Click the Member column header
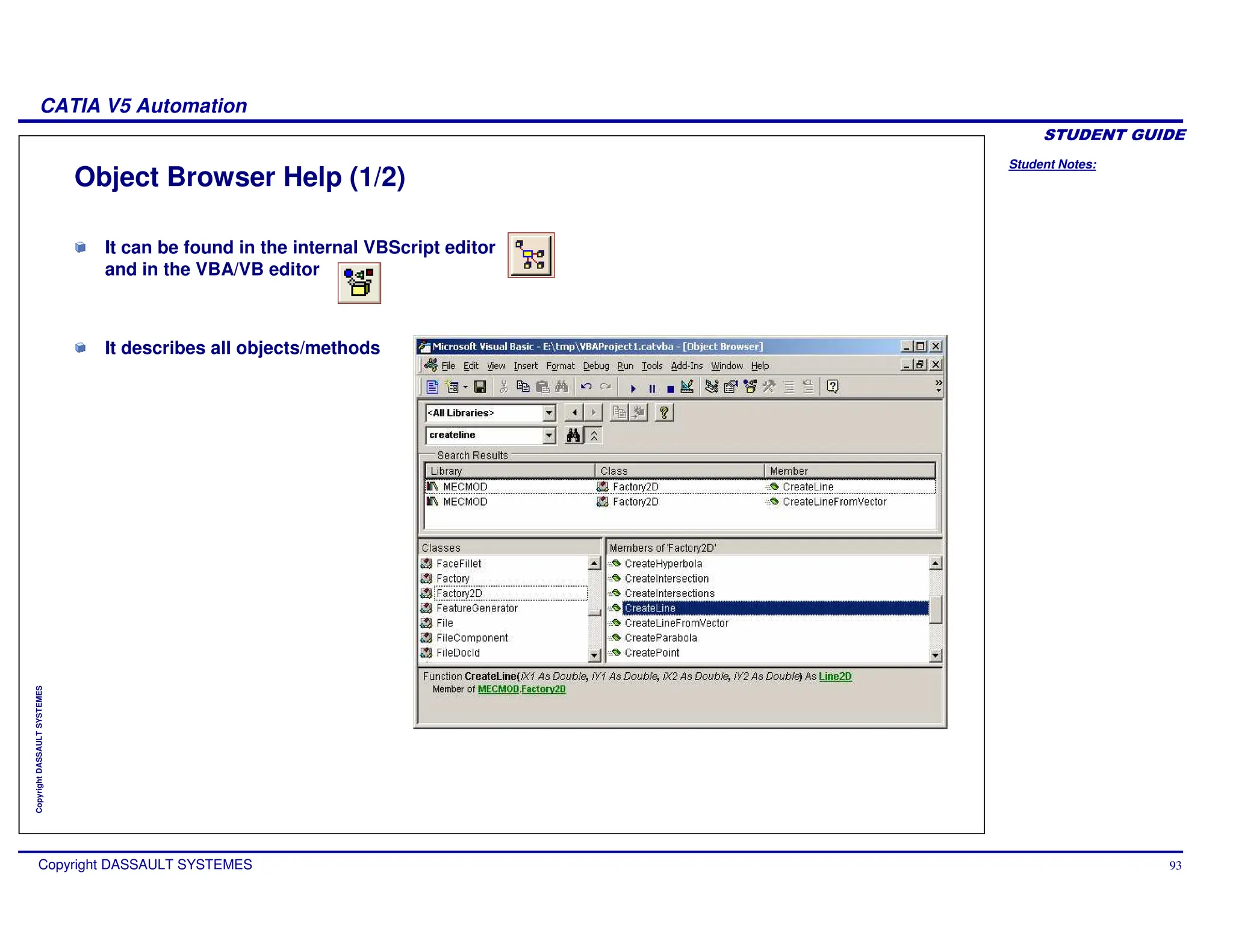The width and height of the screenshot is (1233, 952). click(849, 471)
